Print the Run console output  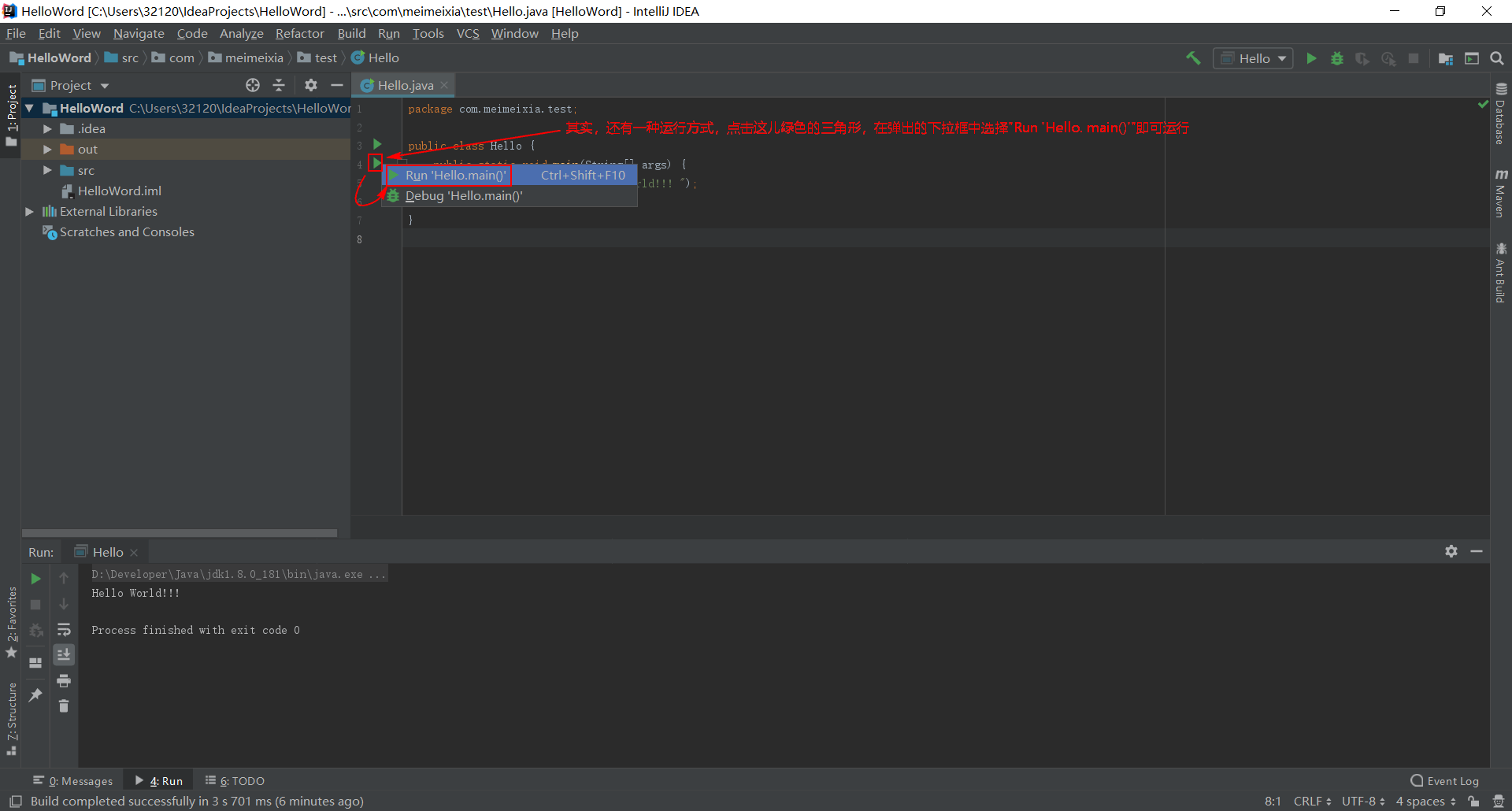pos(64,680)
